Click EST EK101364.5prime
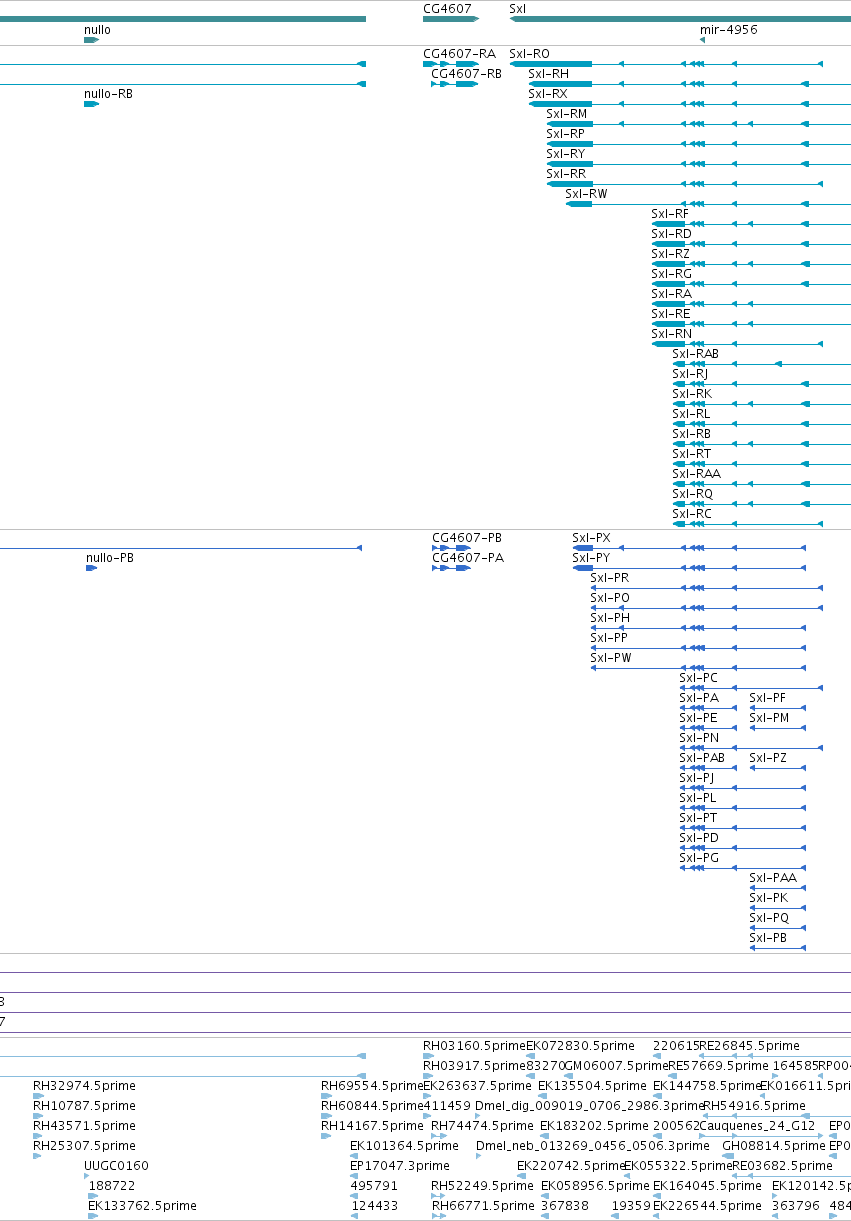This screenshot has width=851, height=1221. point(404,1146)
